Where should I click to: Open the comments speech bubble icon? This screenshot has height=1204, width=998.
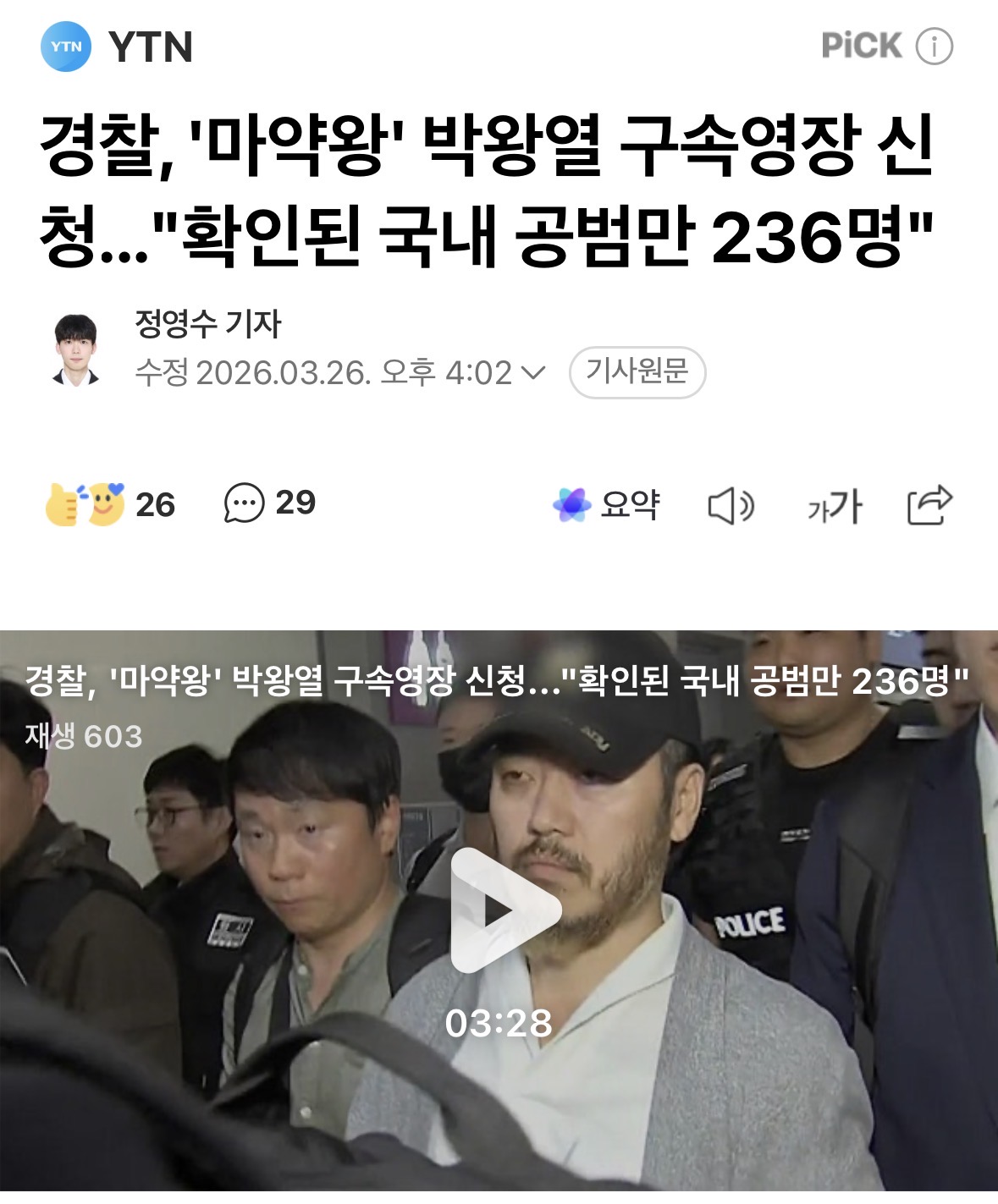[x=245, y=503]
